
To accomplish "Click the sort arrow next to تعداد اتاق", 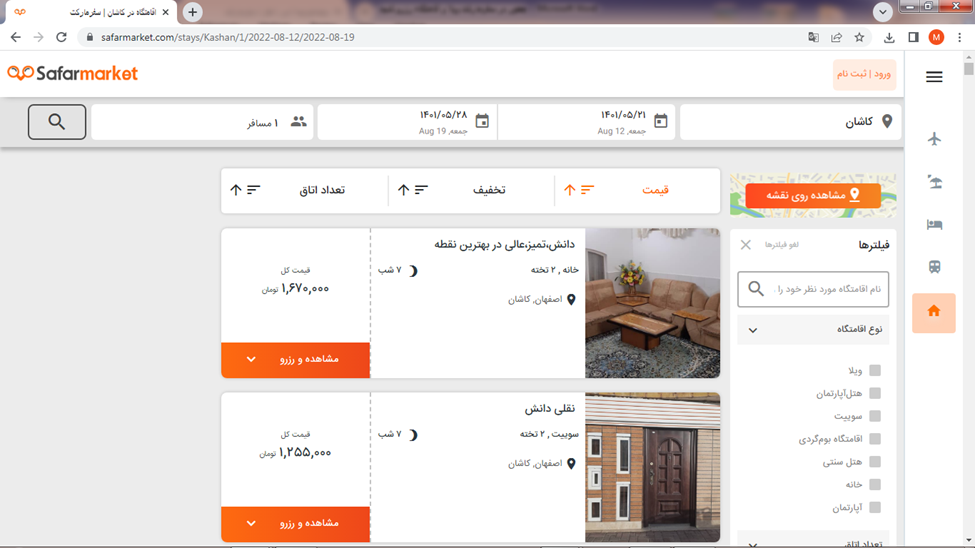I will (x=236, y=190).
